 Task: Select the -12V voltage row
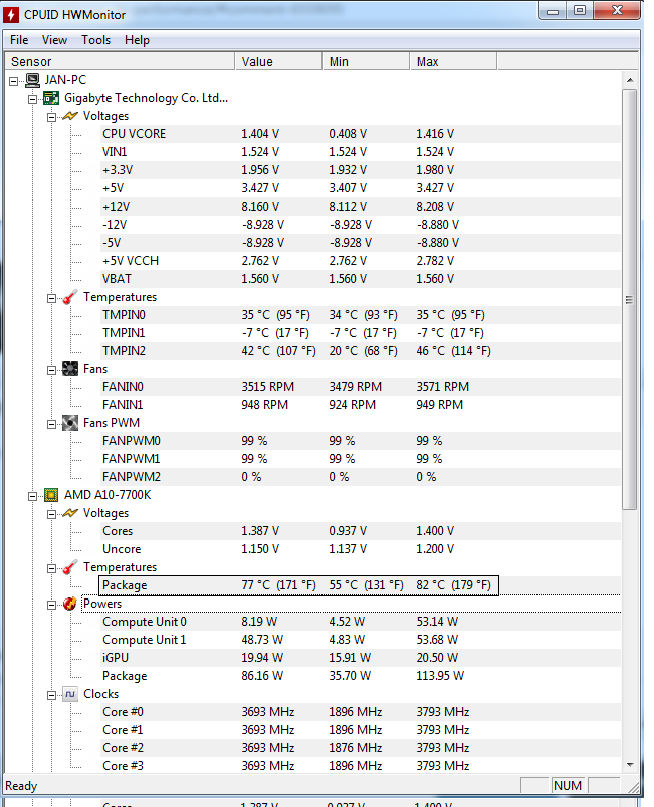click(361, 225)
